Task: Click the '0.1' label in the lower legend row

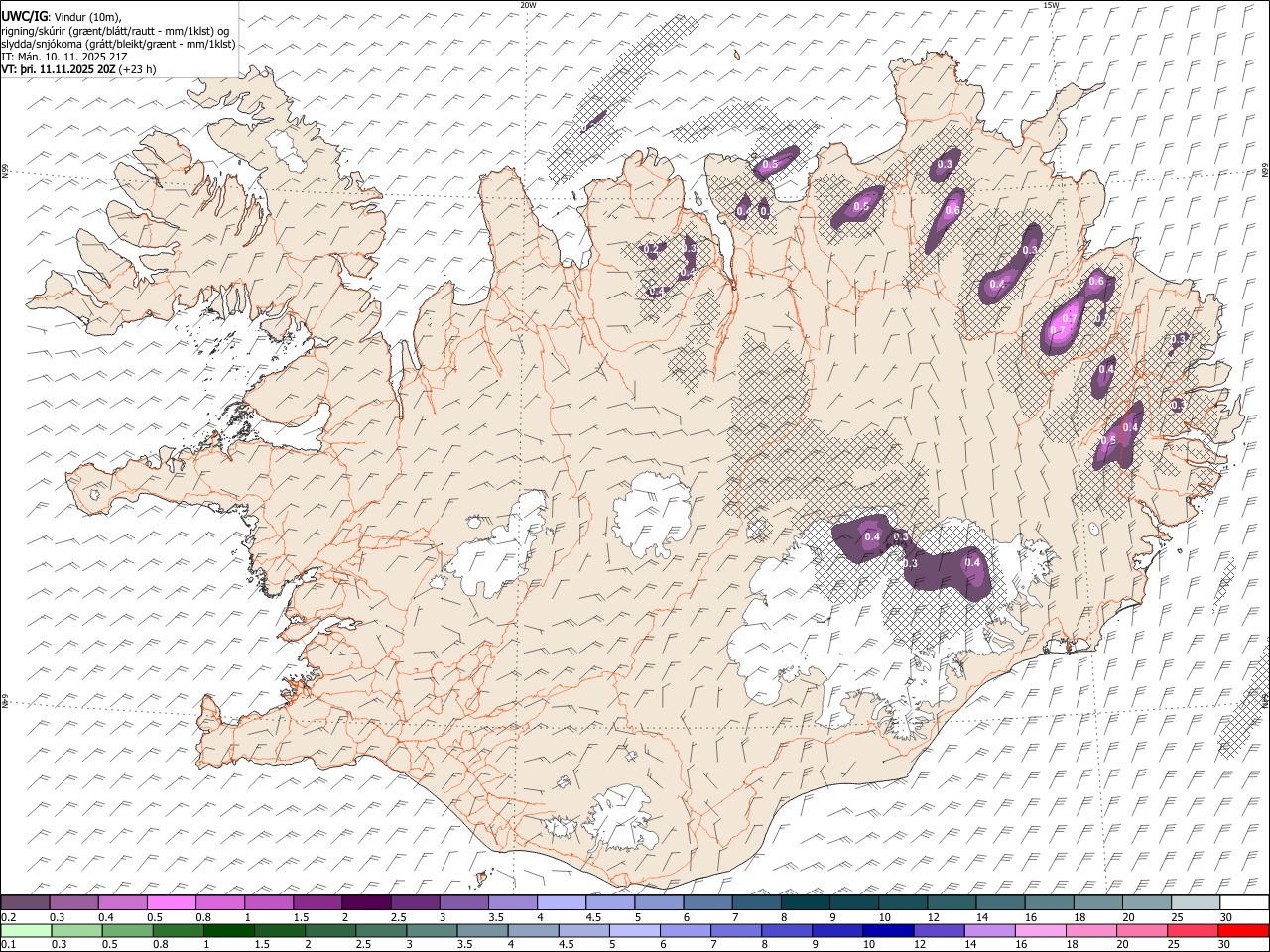Action: [8, 944]
